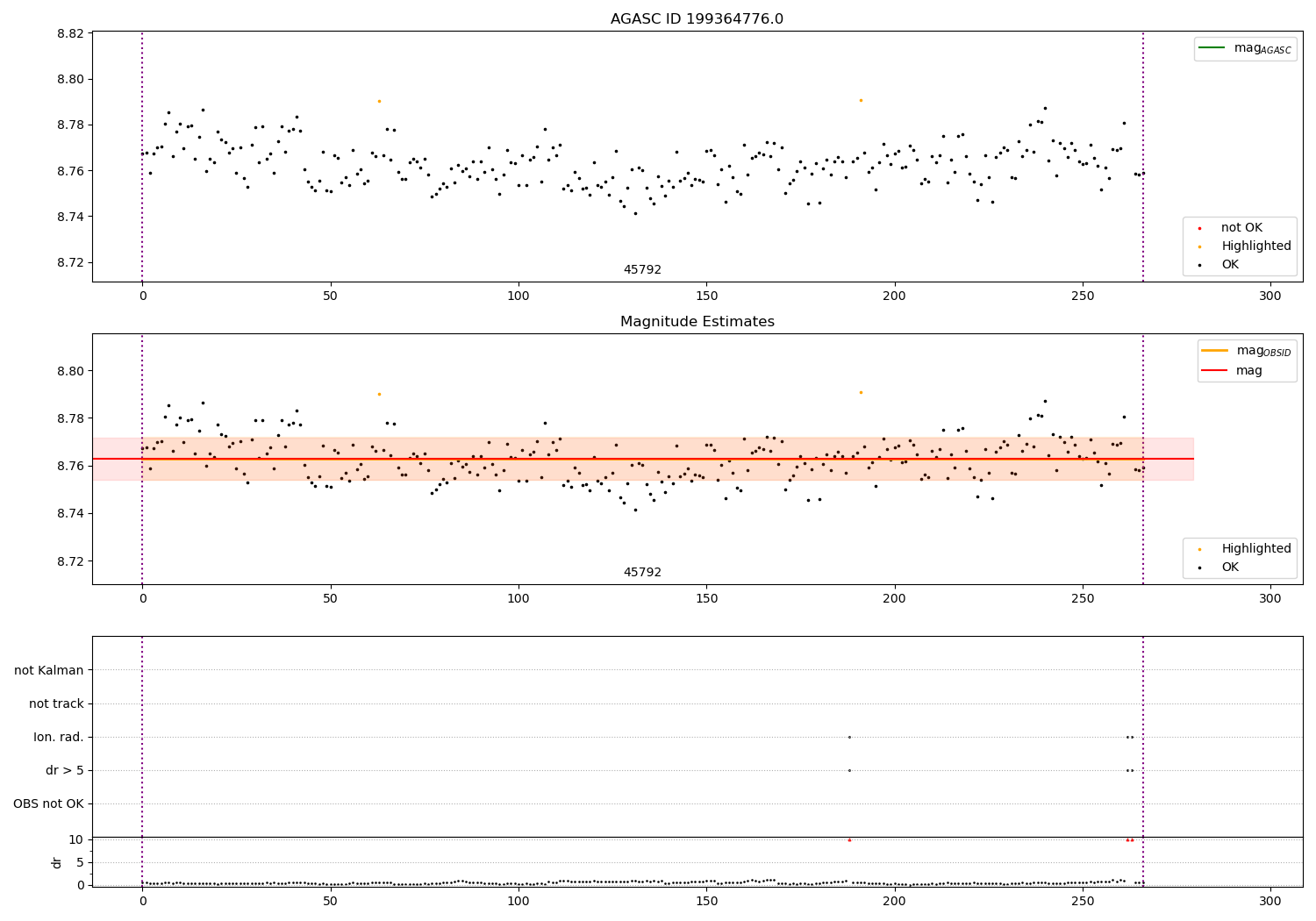Click the "8.80" tick in top panel
Viewport: 1316px width, 921px height.
70,79
